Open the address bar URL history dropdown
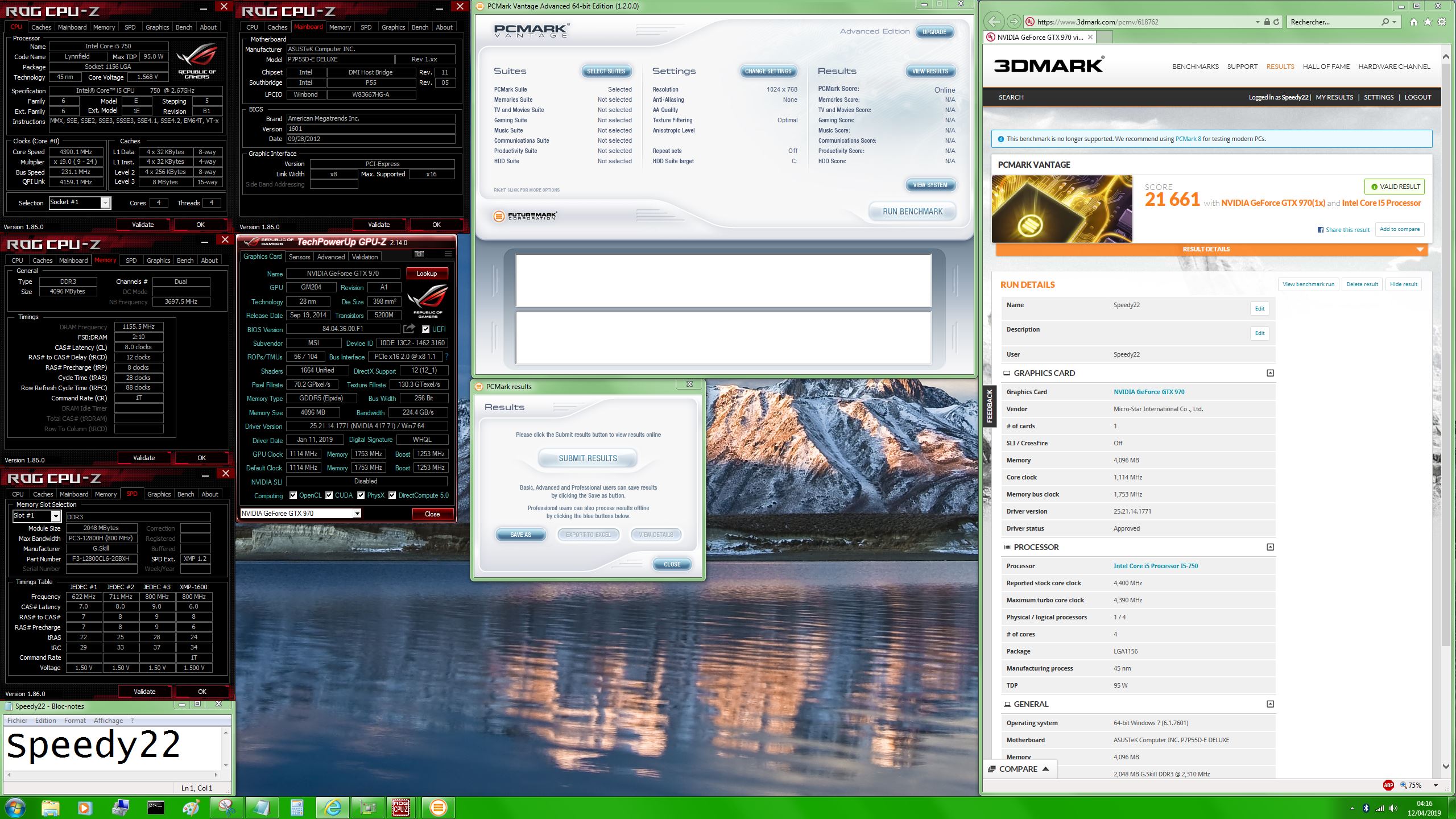The width and height of the screenshot is (1456, 819). click(x=1258, y=22)
